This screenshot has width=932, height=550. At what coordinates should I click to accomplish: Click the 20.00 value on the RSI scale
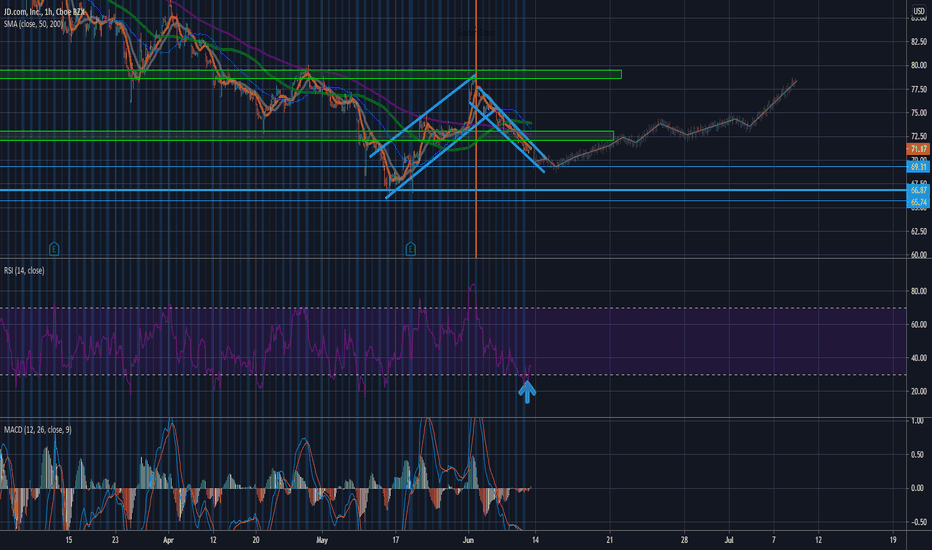[x=918, y=391]
